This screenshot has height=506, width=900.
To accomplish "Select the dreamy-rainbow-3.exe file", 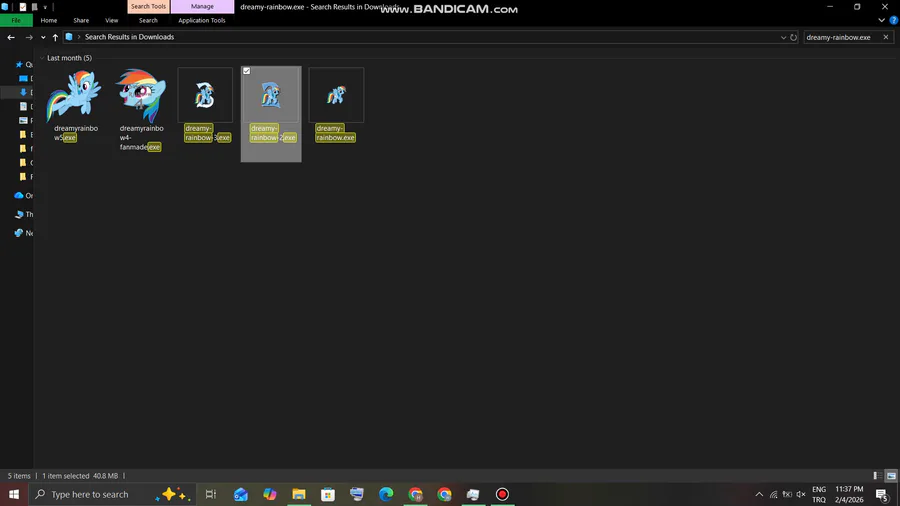I will [205, 105].
